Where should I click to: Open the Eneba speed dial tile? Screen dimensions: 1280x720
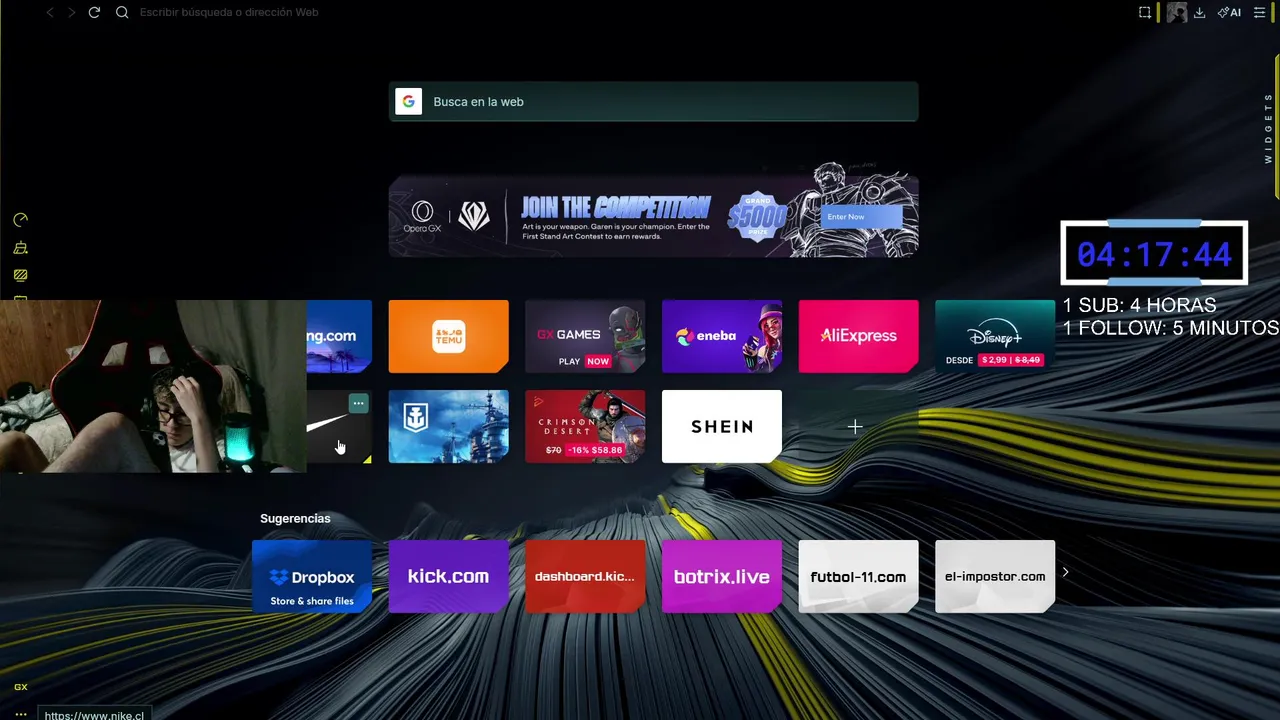[722, 336]
